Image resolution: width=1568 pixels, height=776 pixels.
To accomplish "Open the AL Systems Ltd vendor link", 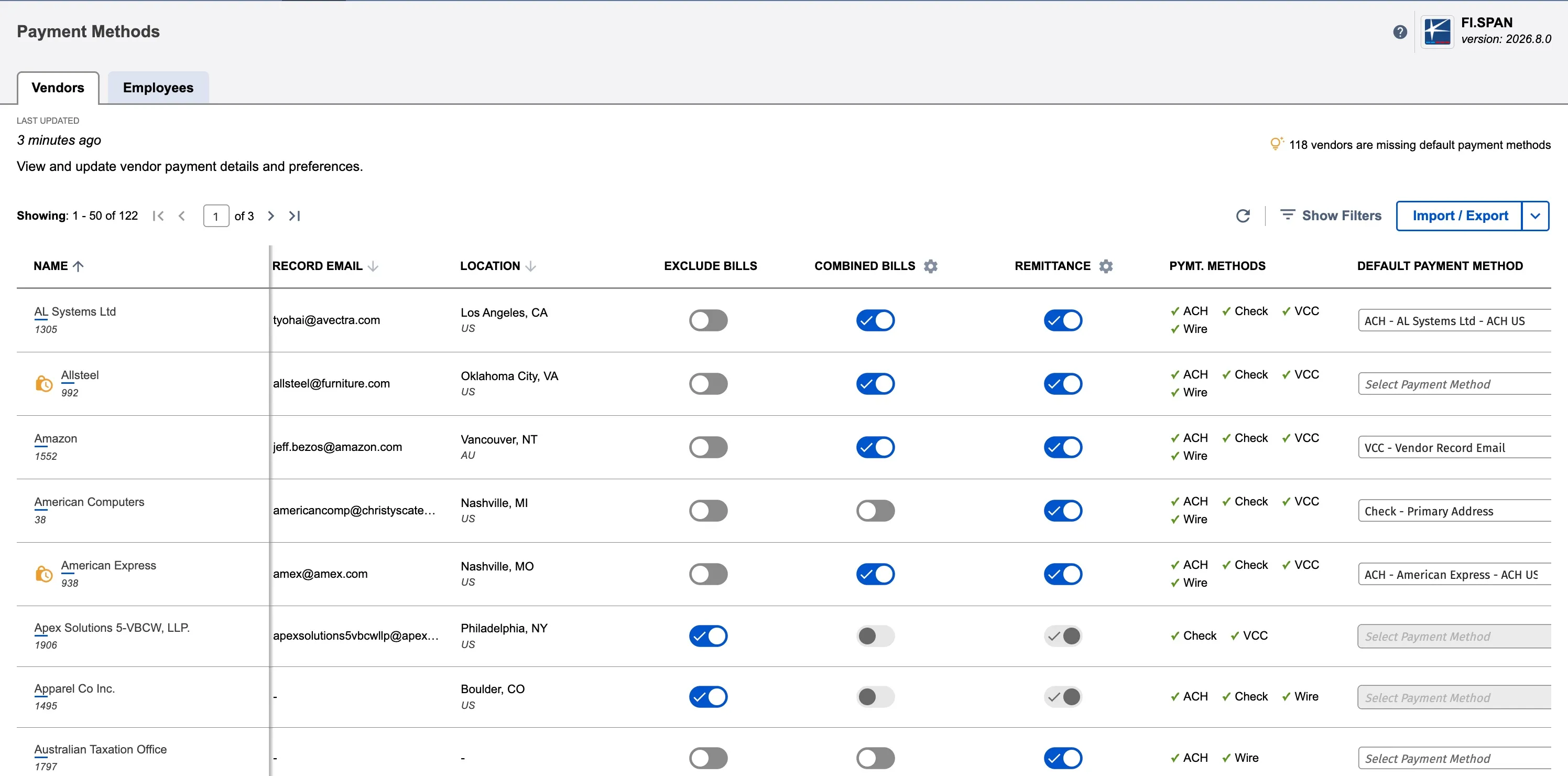I will tap(75, 312).
